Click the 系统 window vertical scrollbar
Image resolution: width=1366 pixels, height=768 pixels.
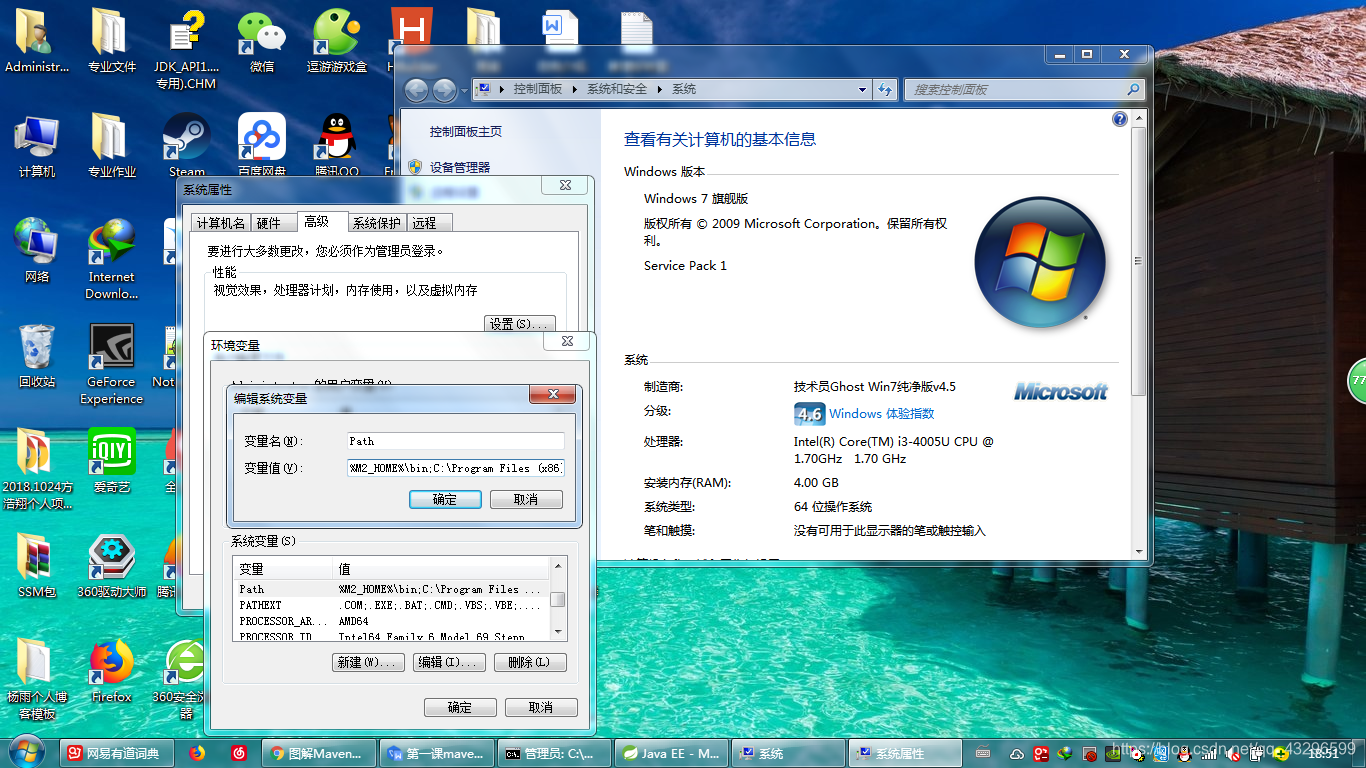(x=1139, y=333)
